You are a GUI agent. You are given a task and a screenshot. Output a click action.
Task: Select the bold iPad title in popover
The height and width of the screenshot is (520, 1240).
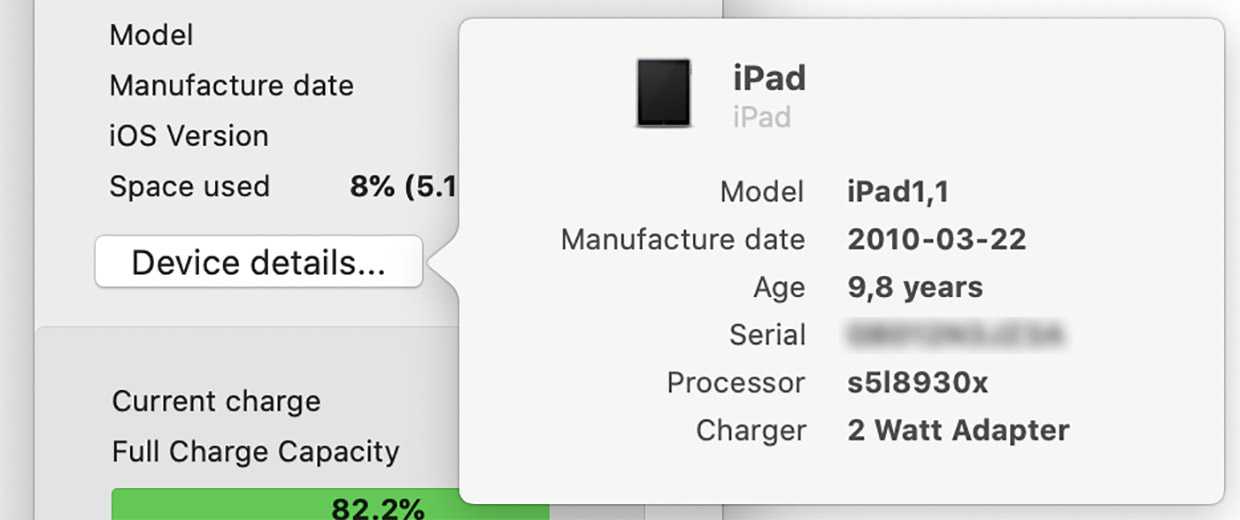tap(769, 78)
